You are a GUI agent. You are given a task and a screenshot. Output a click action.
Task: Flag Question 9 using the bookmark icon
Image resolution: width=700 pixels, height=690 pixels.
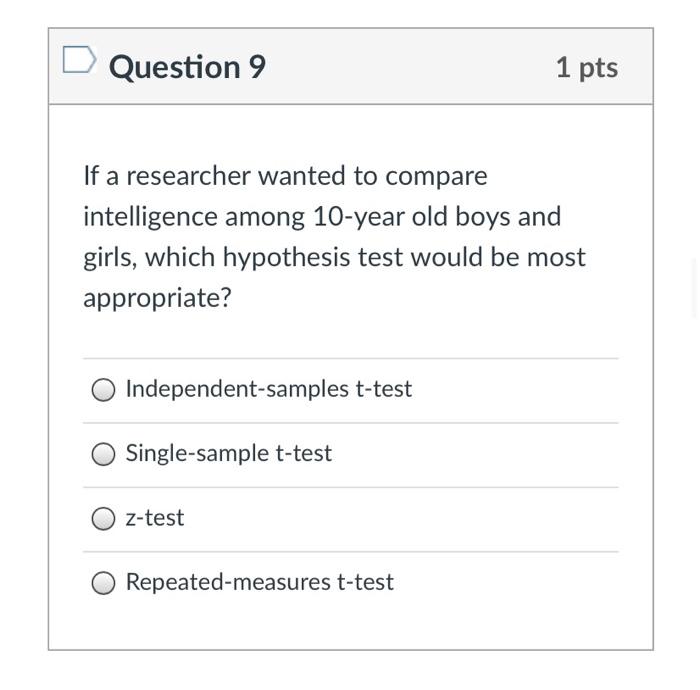79,62
